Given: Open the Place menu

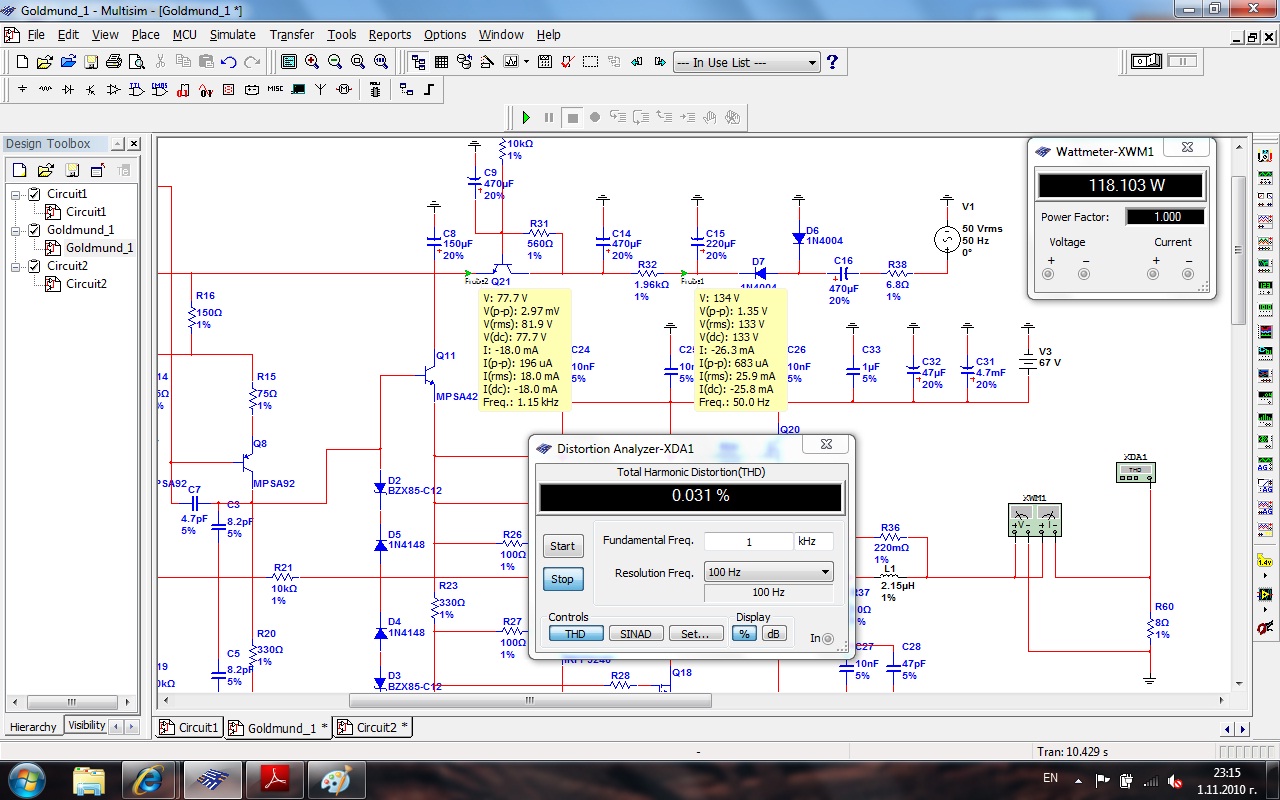Looking at the screenshot, I should pos(146,34).
